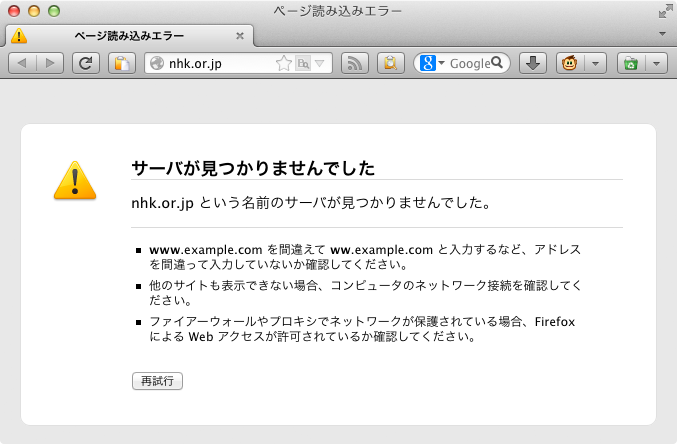Minimize the window with yellow button
Screen dimensions: 677x444
point(34,11)
